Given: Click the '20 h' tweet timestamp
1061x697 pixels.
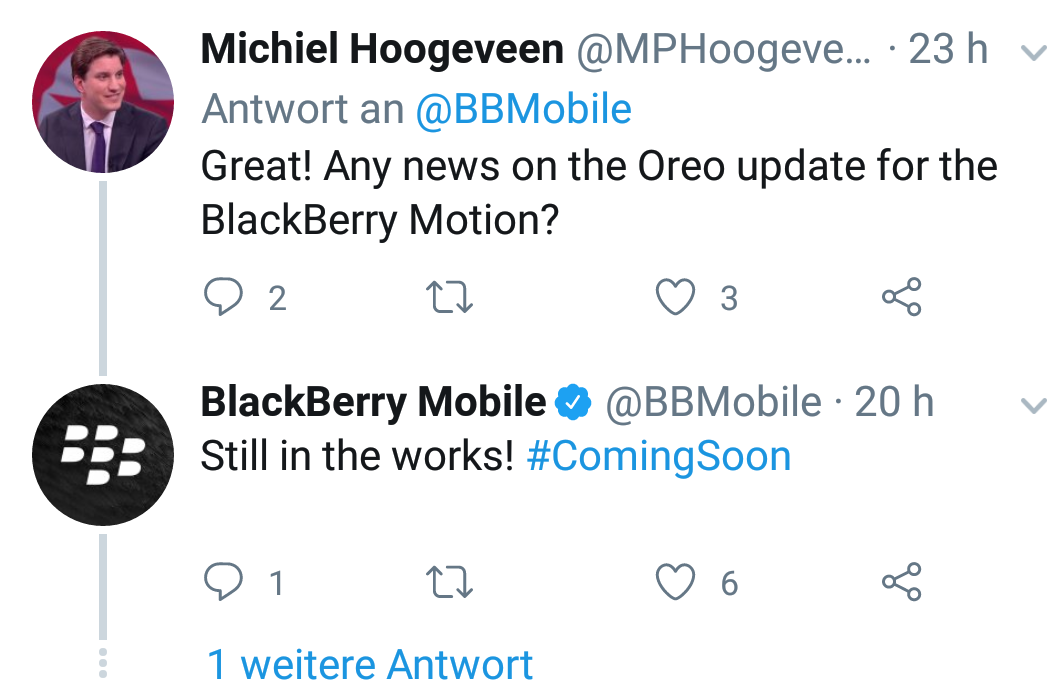Looking at the screenshot, I should 894,402.
